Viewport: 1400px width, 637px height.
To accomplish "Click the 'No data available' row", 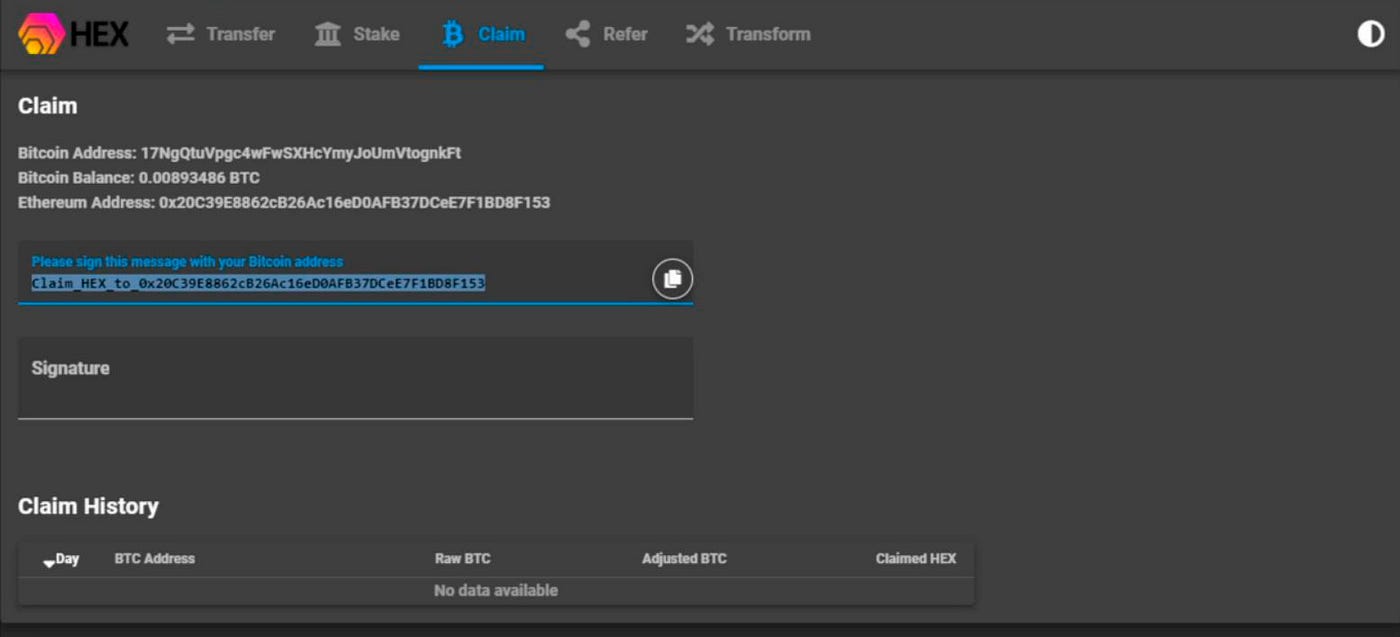I will pos(496,591).
